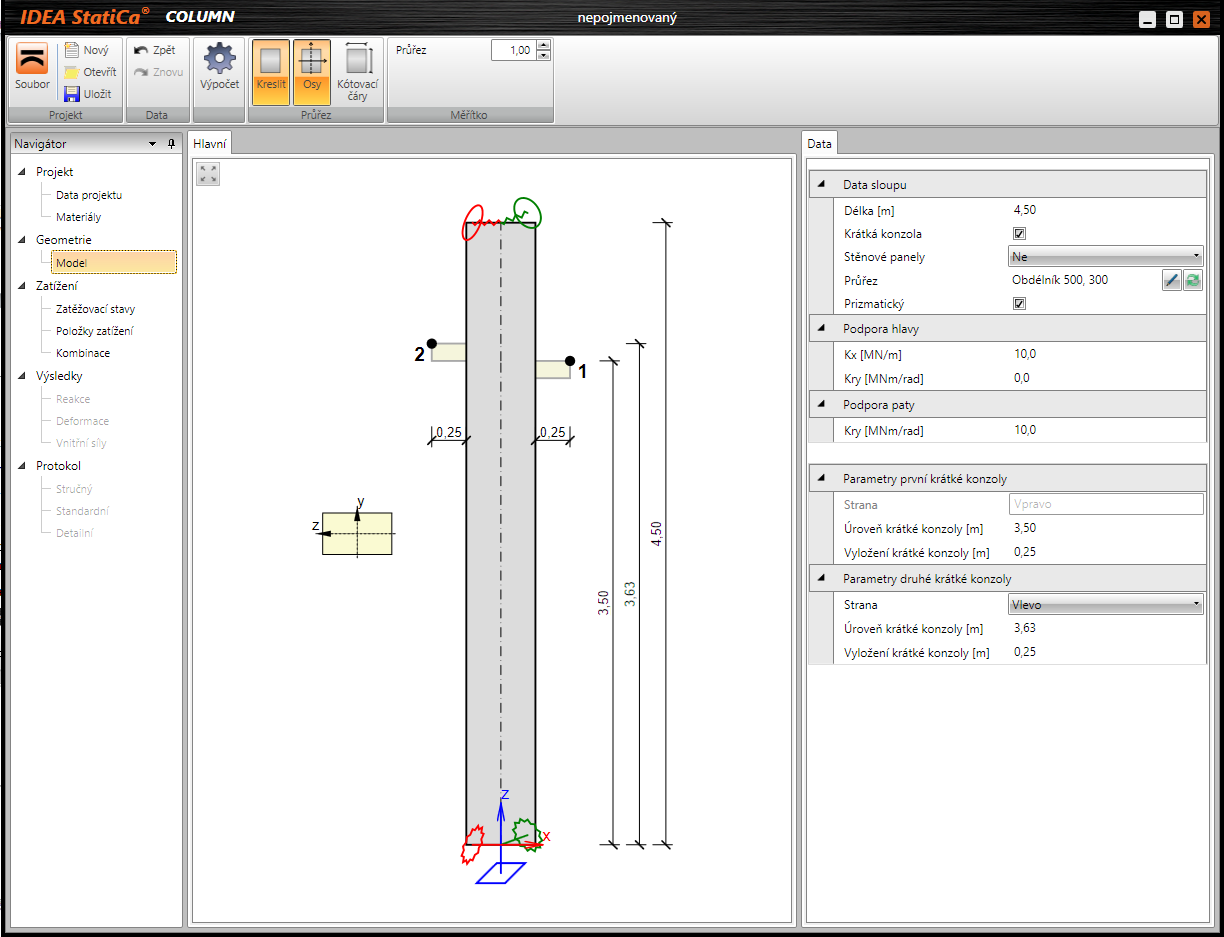Switch to the Data tab
This screenshot has width=1224, height=937.
pyautogui.click(x=820, y=144)
